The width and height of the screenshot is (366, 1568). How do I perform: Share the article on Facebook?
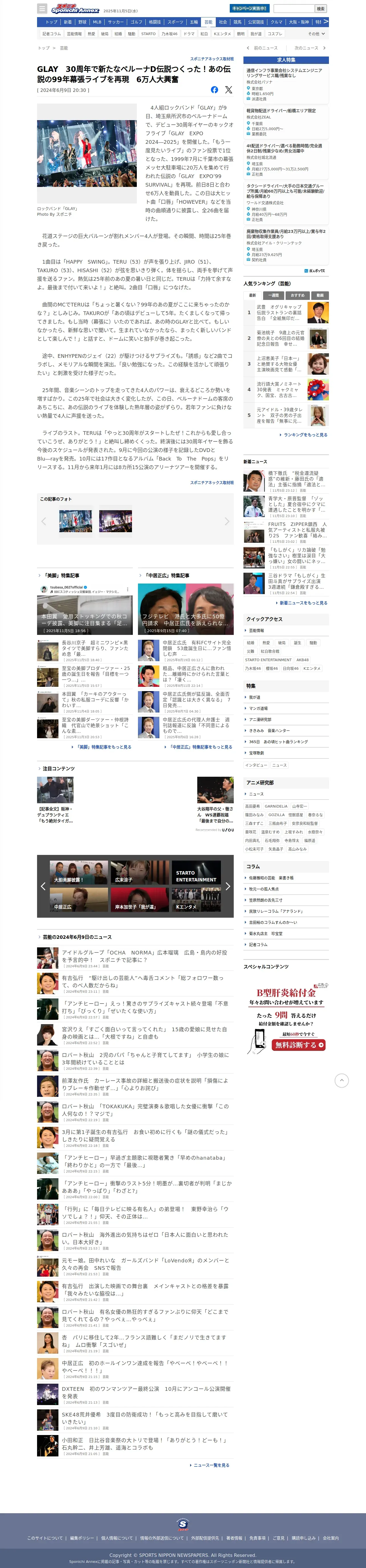coord(214,90)
